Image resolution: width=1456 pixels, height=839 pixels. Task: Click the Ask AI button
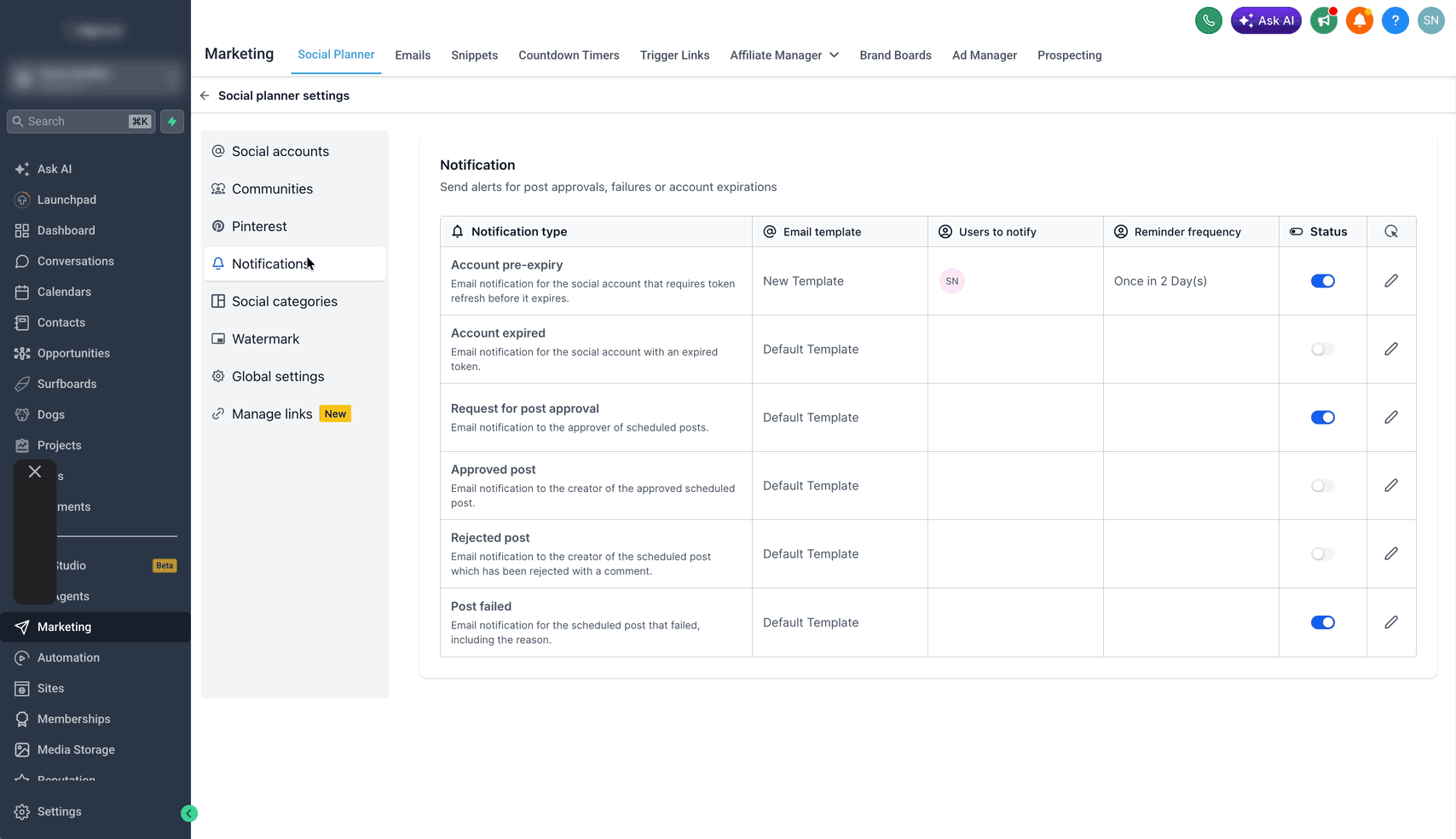click(x=1266, y=20)
